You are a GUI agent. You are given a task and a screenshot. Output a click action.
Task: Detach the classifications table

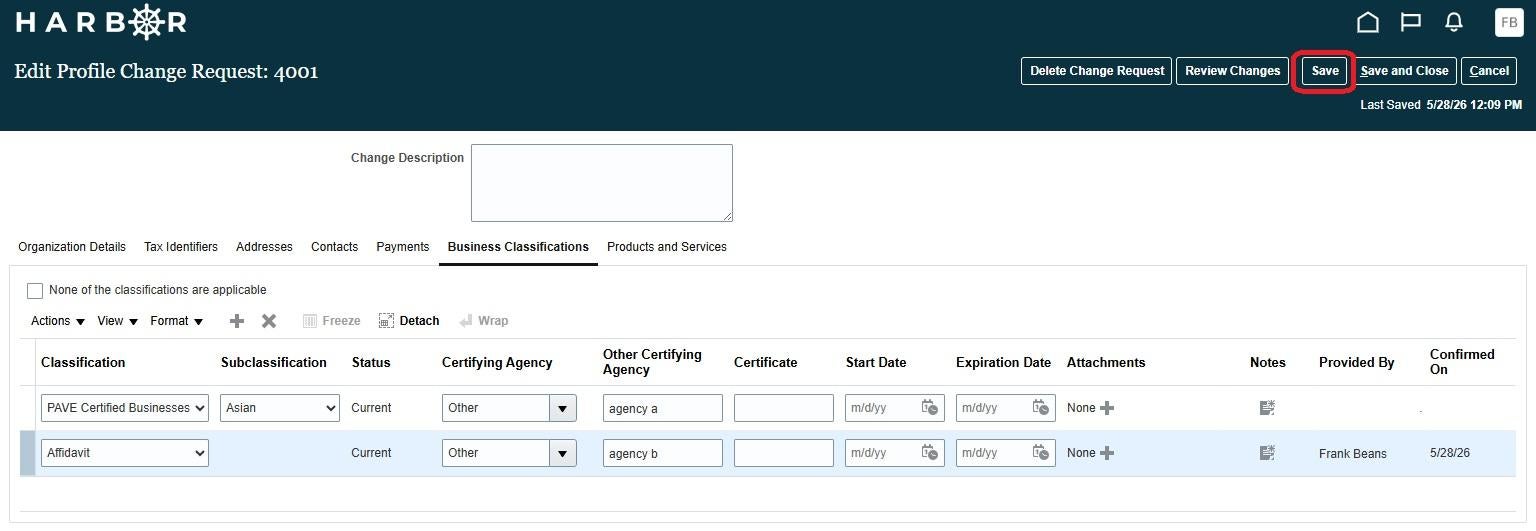click(409, 321)
